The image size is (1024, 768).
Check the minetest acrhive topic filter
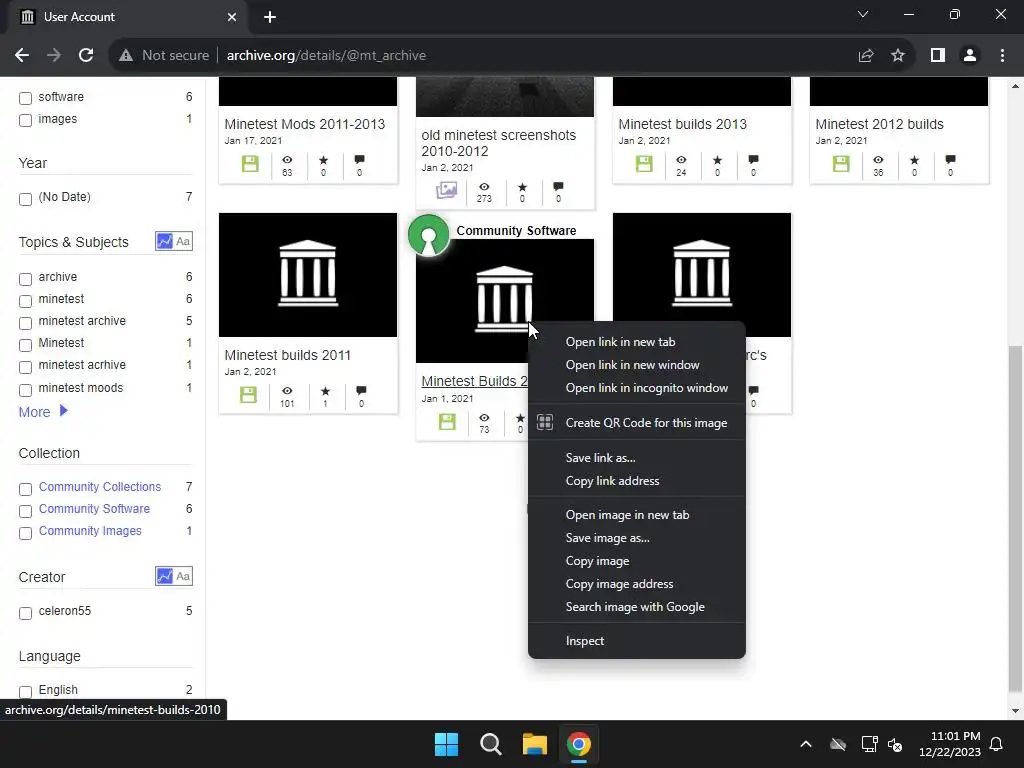[x=25, y=366]
